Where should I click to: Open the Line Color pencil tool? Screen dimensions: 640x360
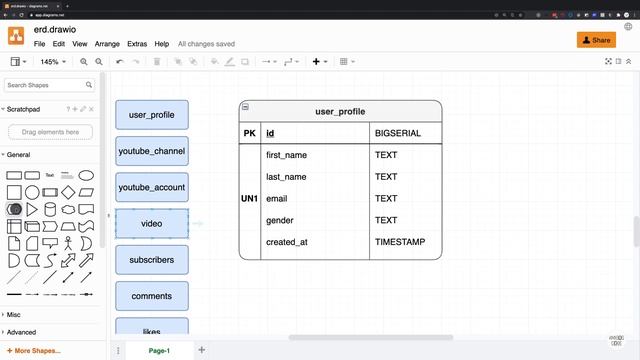point(229,62)
